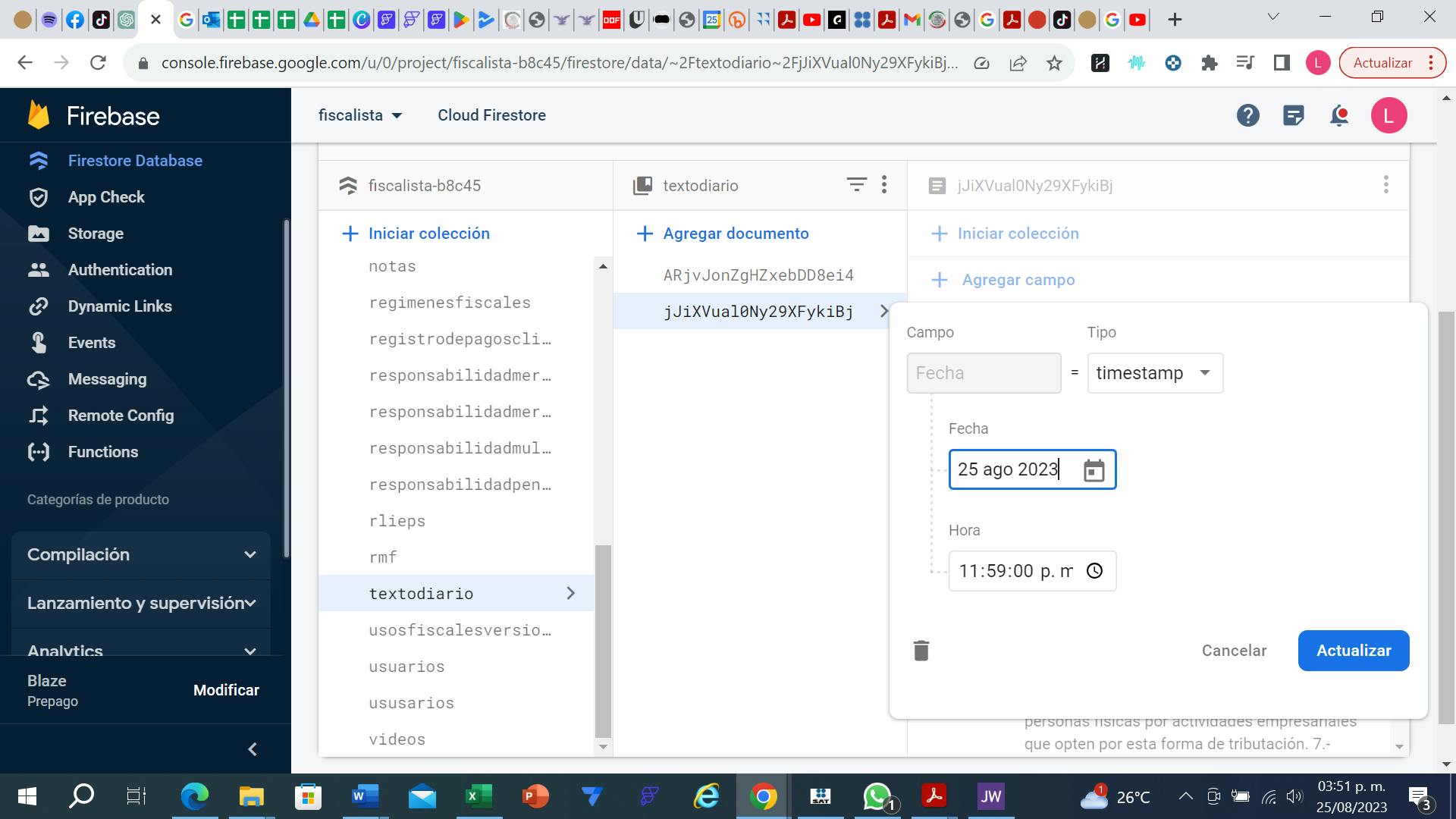Image resolution: width=1456 pixels, height=819 pixels.
Task: Expand the Compilación category
Action: tap(141, 554)
